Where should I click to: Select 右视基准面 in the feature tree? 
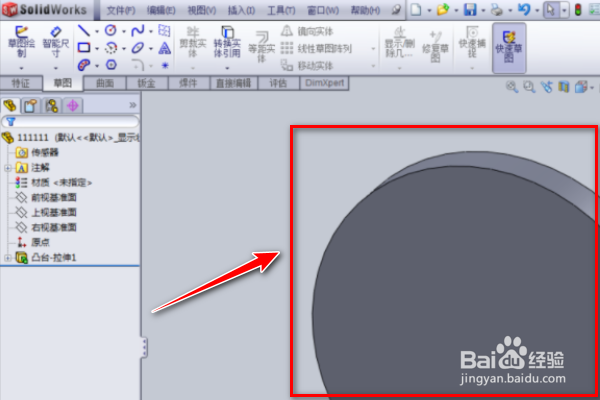pyautogui.click(x=46, y=228)
